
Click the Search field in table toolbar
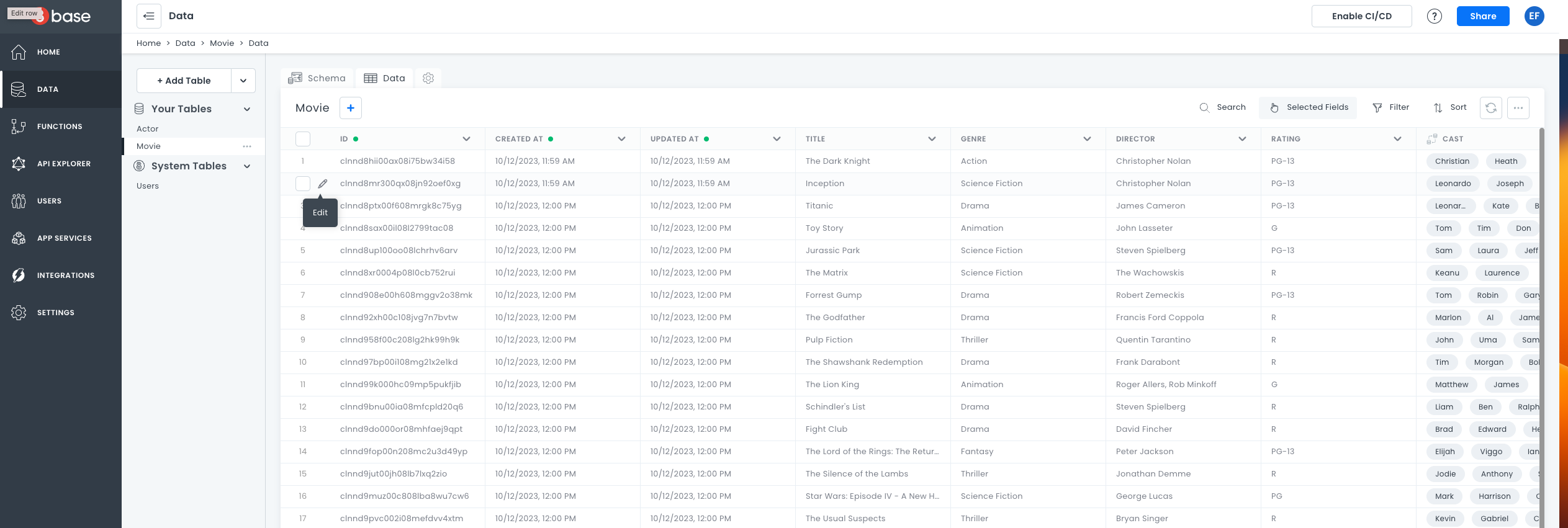pos(1223,107)
